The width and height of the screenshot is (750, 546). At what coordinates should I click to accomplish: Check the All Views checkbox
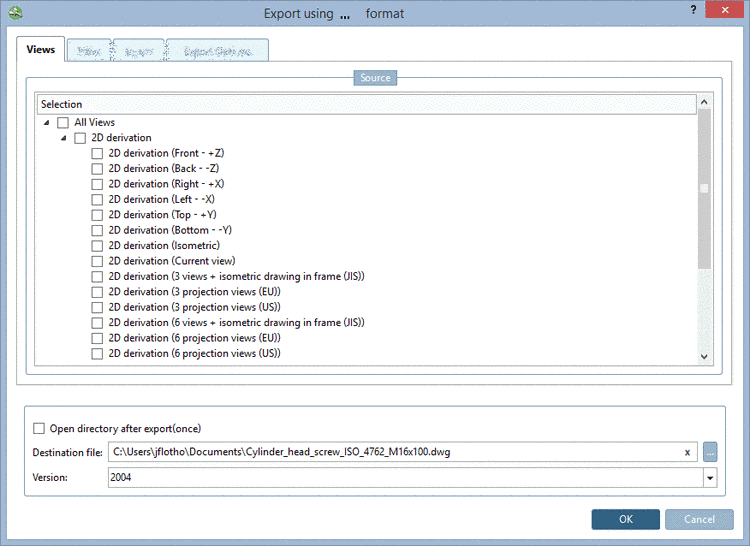63,123
